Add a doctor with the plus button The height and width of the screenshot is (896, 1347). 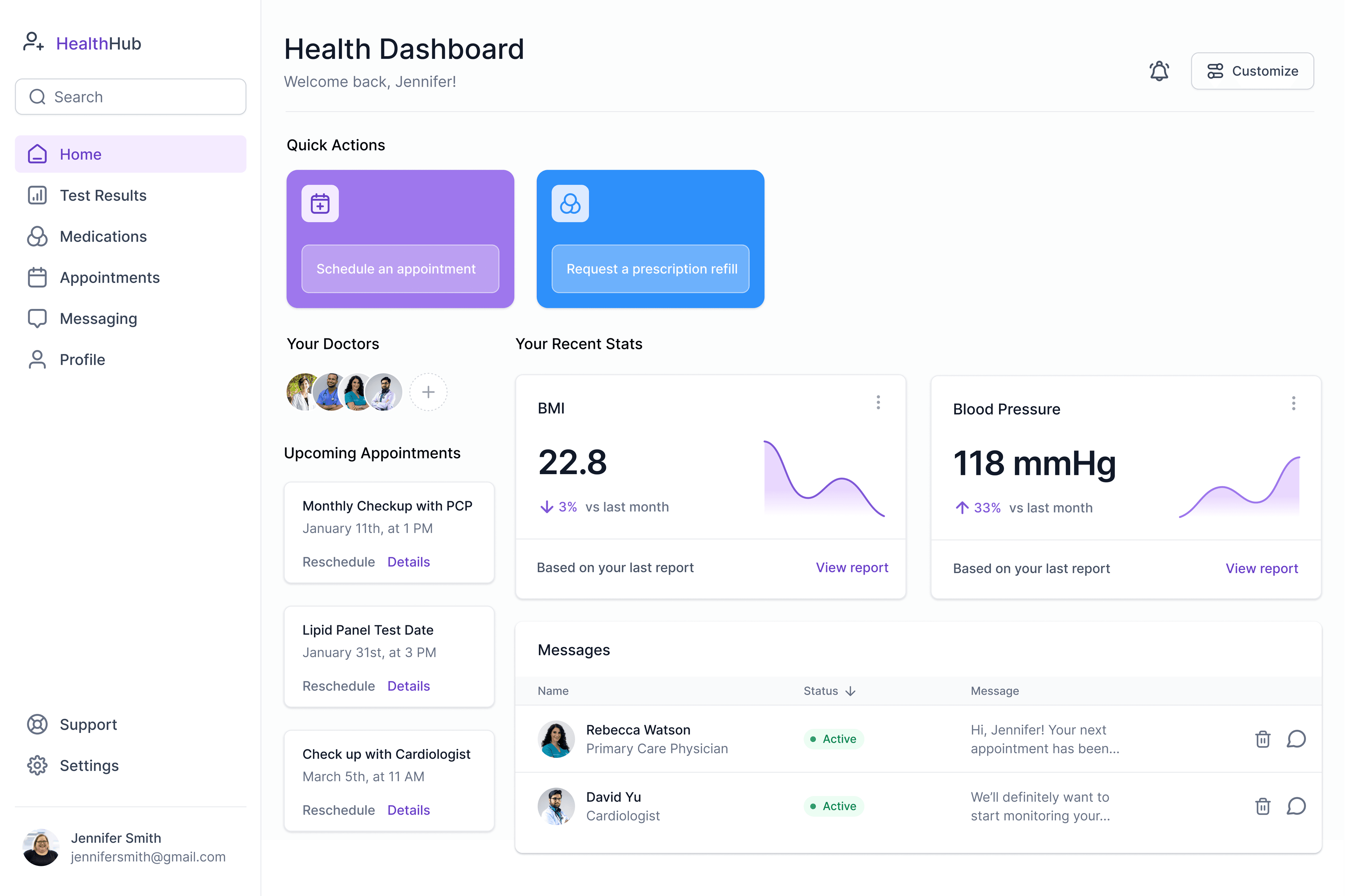(428, 392)
